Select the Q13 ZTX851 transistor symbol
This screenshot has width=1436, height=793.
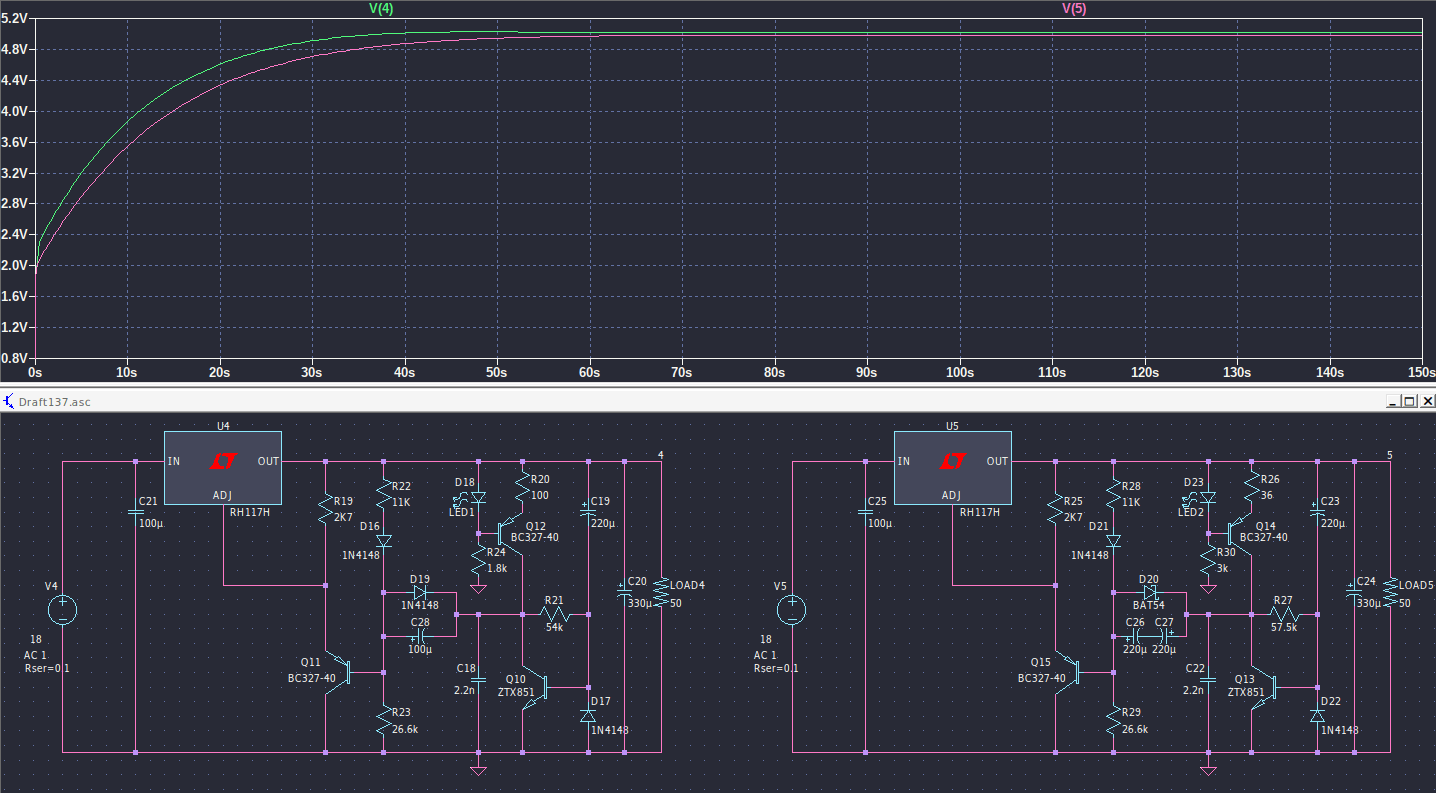[1266, 689]
